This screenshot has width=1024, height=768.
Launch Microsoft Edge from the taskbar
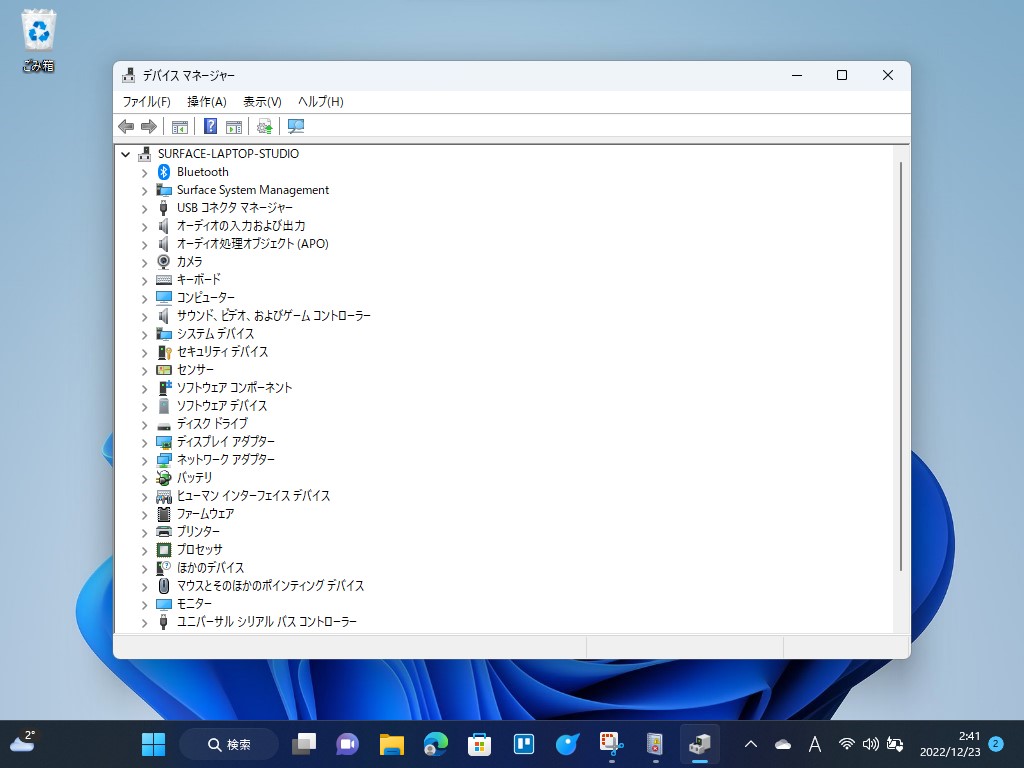tap(436, 744)
